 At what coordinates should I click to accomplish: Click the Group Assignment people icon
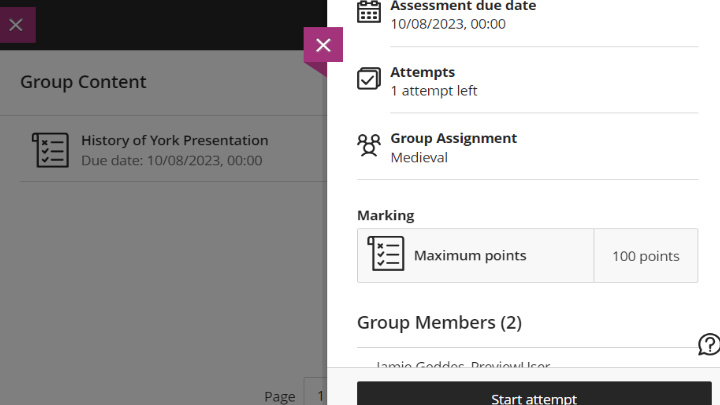pyautogui.click(x=369, y=146)
